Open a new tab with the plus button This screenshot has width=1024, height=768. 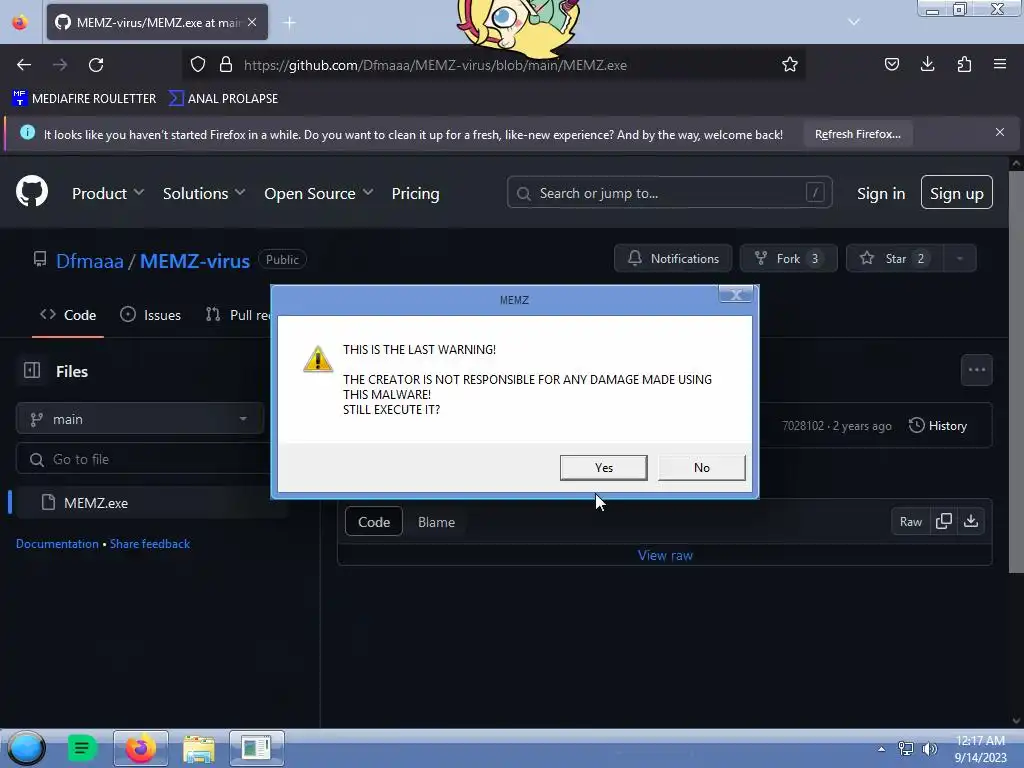[289, 23]
